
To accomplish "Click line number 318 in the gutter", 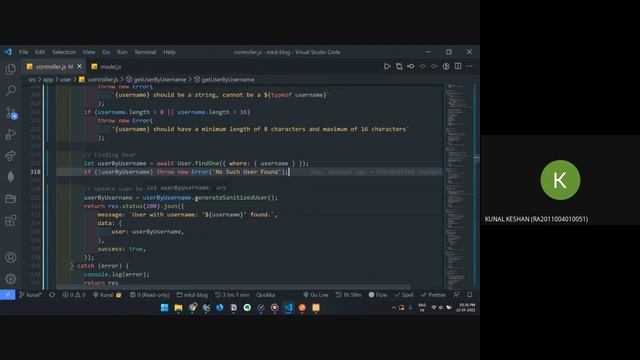I will click(36, 172).
